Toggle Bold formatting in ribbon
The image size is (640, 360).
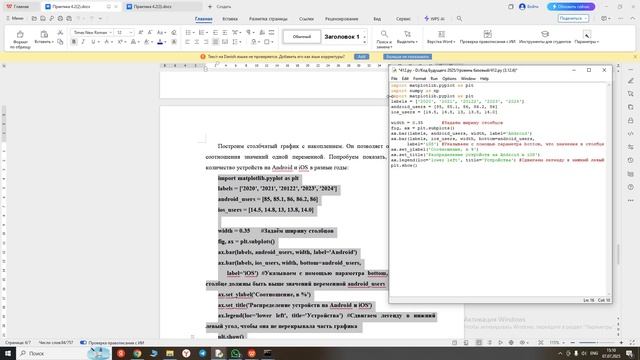(x=74, y=42)
